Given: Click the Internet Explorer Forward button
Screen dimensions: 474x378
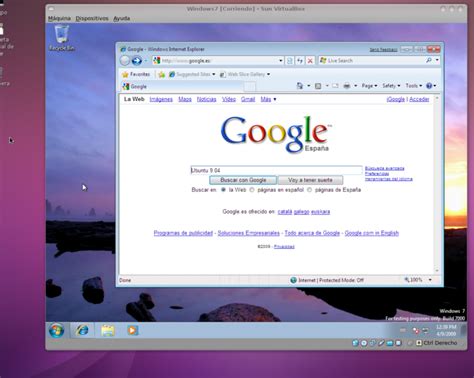Looking at the screenshot, I should (x=137, y=61).
